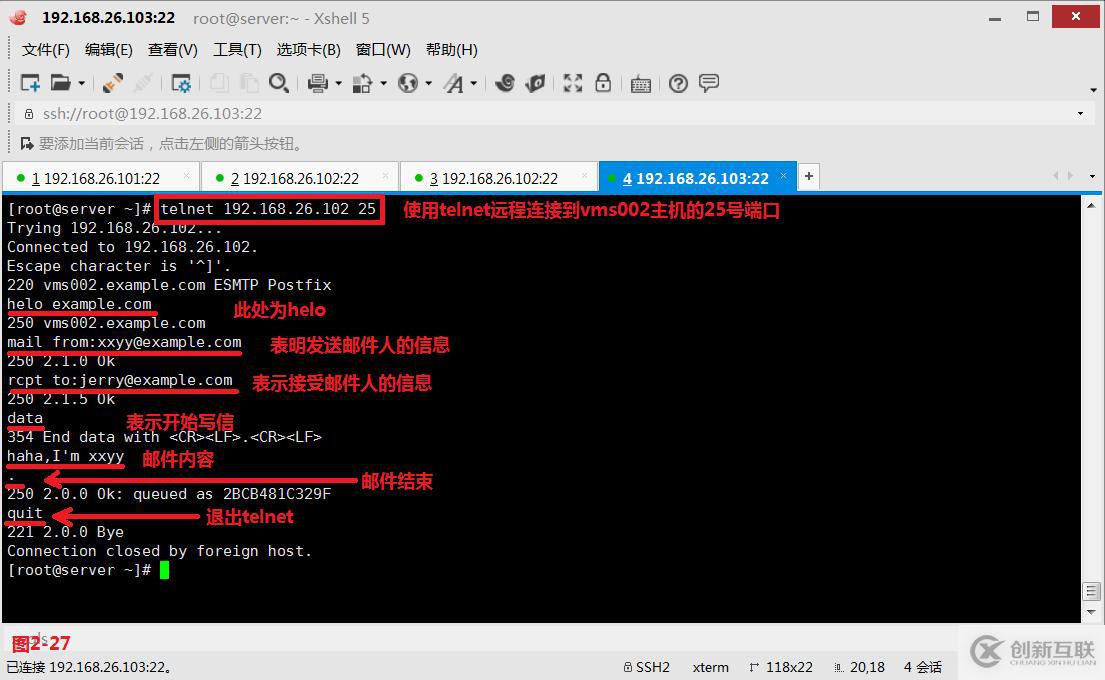
Task: Open the 选项卡(B) menu
Action: coord(309,49)
